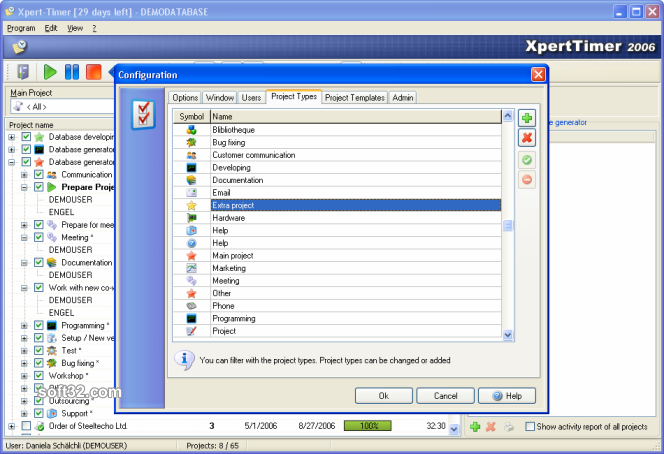664x454 pixels.
Task: Switch to the Admin tab
Action: (x=403, y=98)
